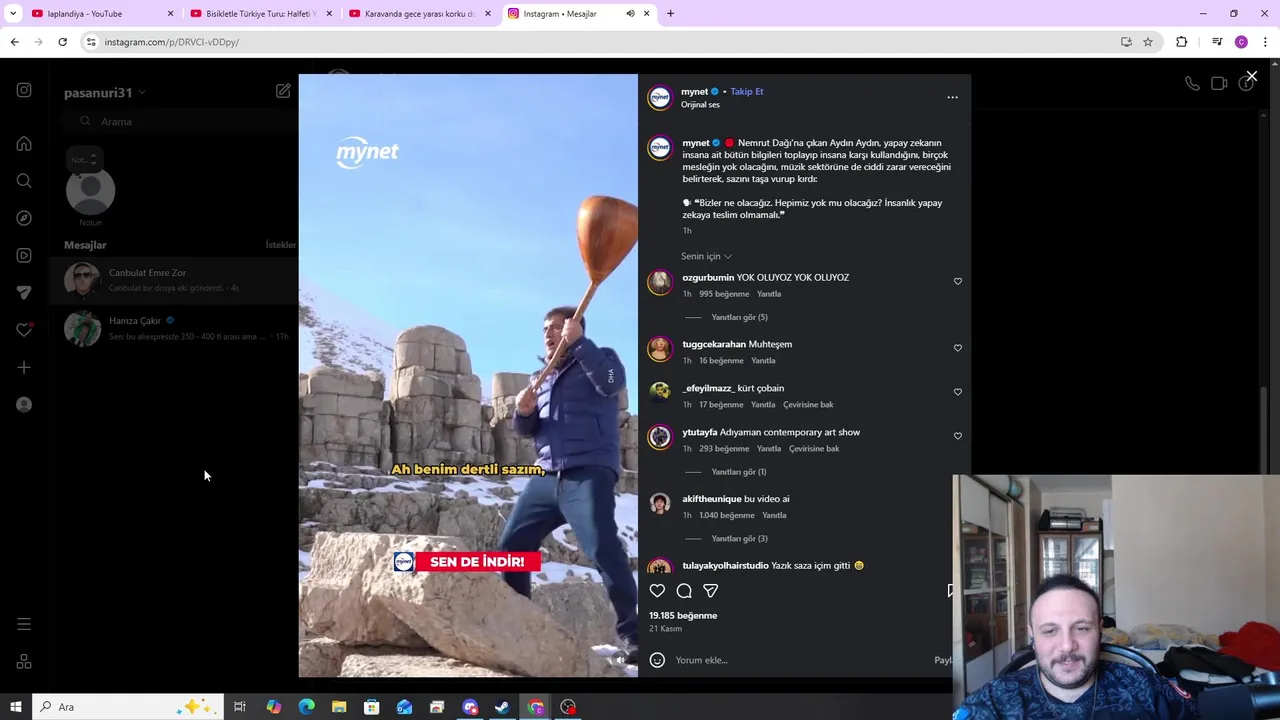
Task: Expand 'Yanıtları gör (3)' replies
Action: (x=739, y=538)
